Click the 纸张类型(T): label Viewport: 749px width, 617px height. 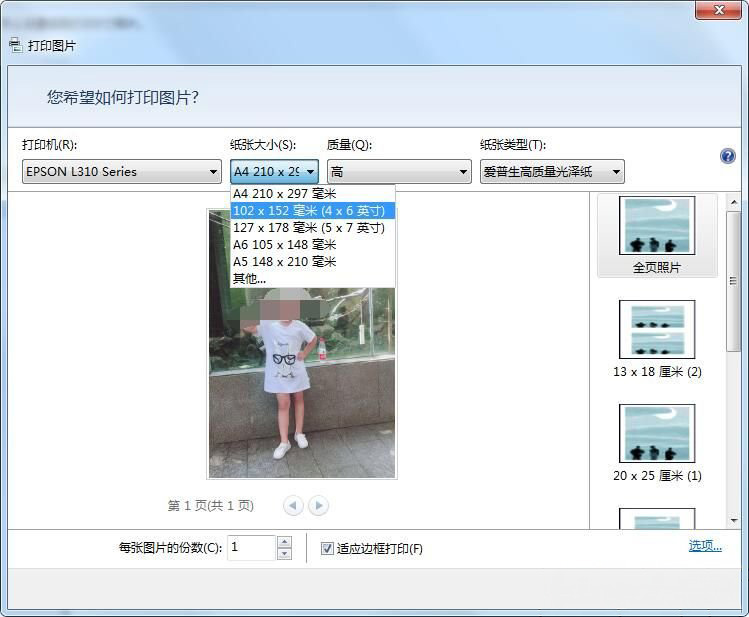[x=513, y=144]
